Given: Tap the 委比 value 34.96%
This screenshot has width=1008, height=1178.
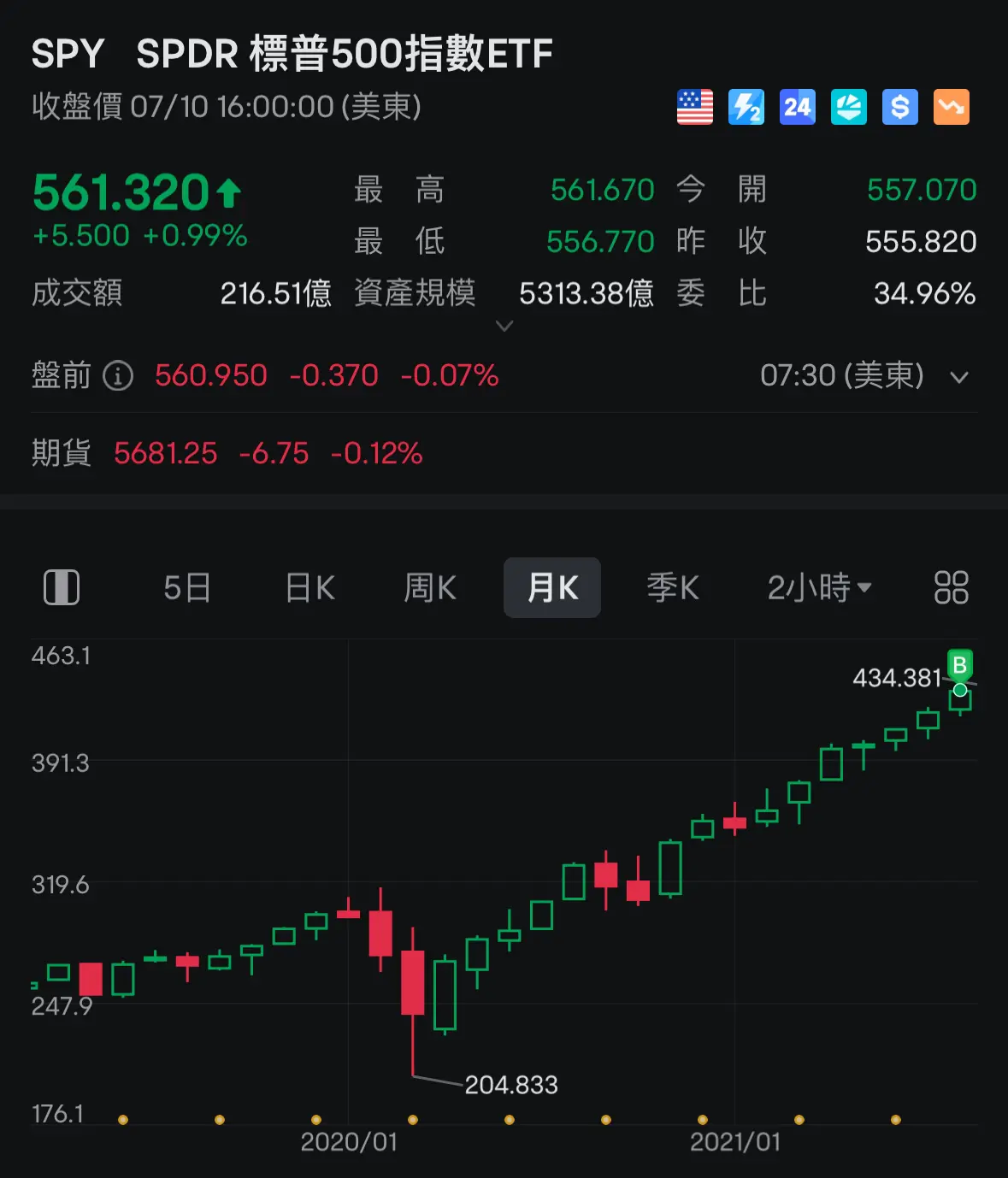Looking at the screenshot, I should point(925,294).
